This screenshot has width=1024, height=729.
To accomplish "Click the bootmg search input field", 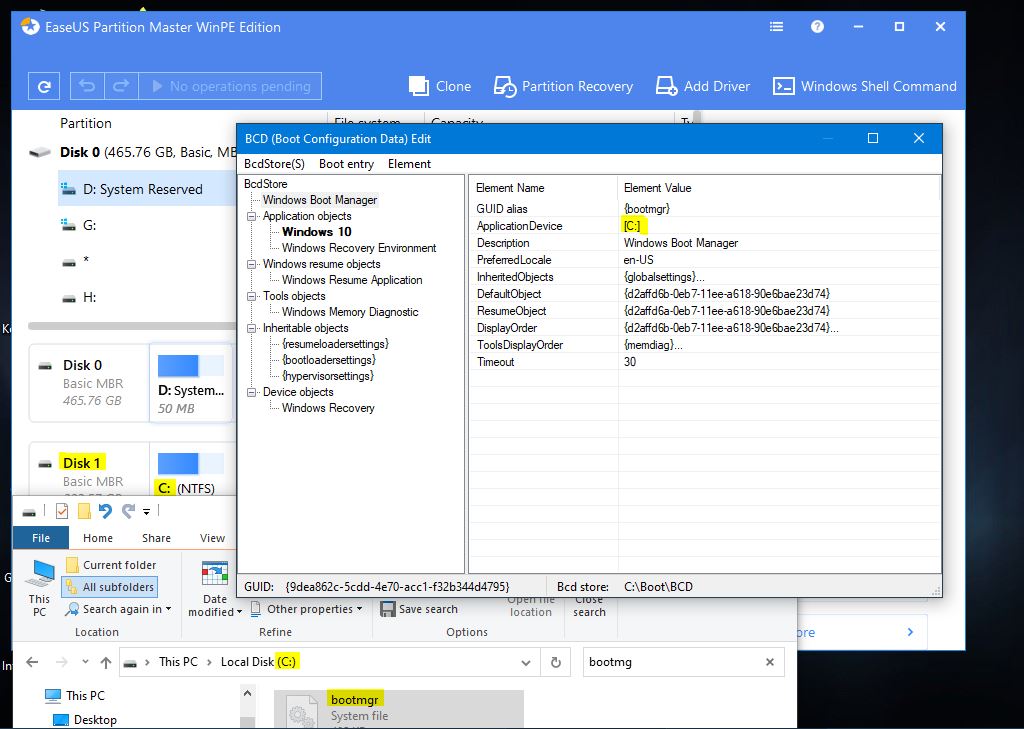I will pos(670,662).
